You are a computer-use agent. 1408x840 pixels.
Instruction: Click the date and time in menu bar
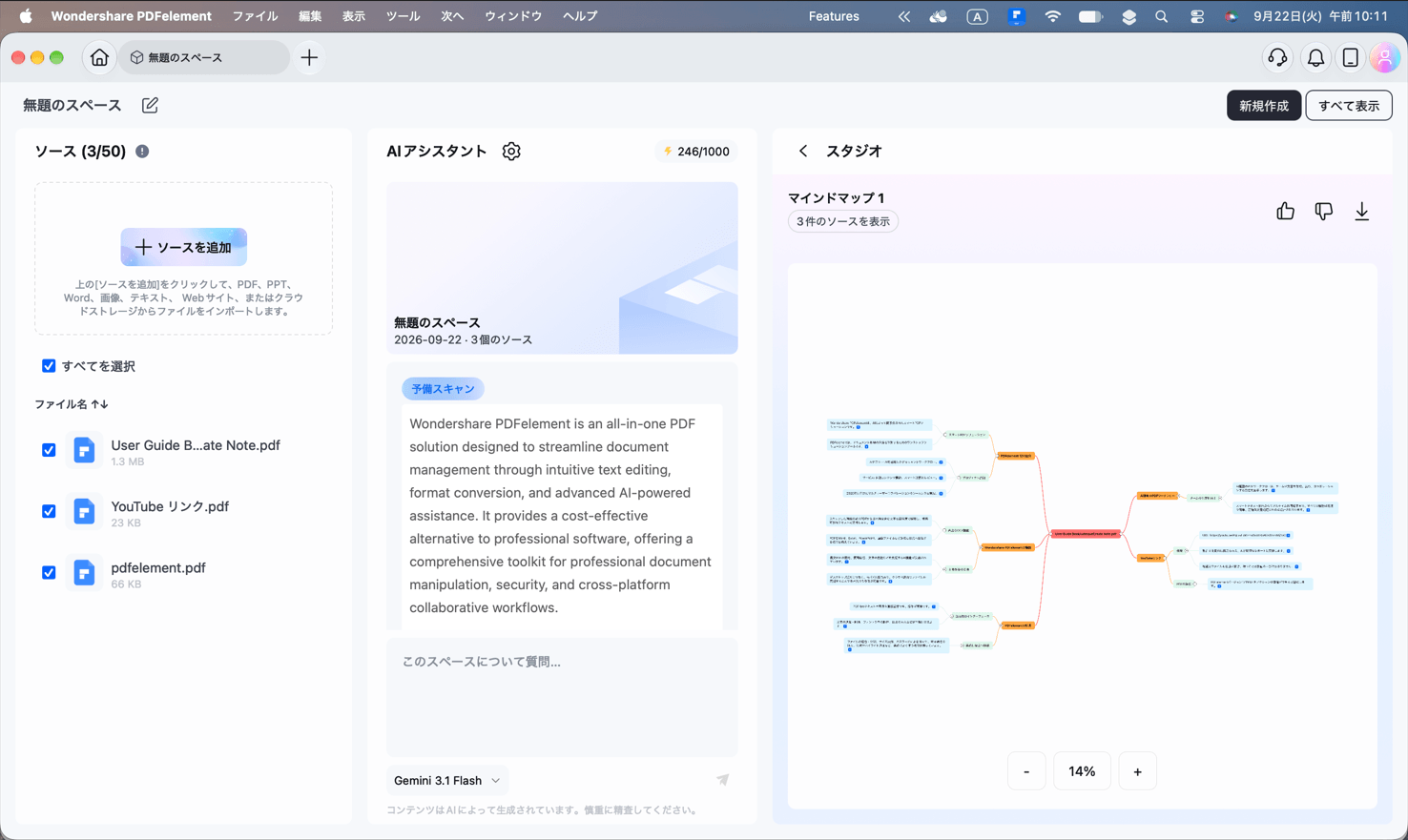(x=1320, y=16)
